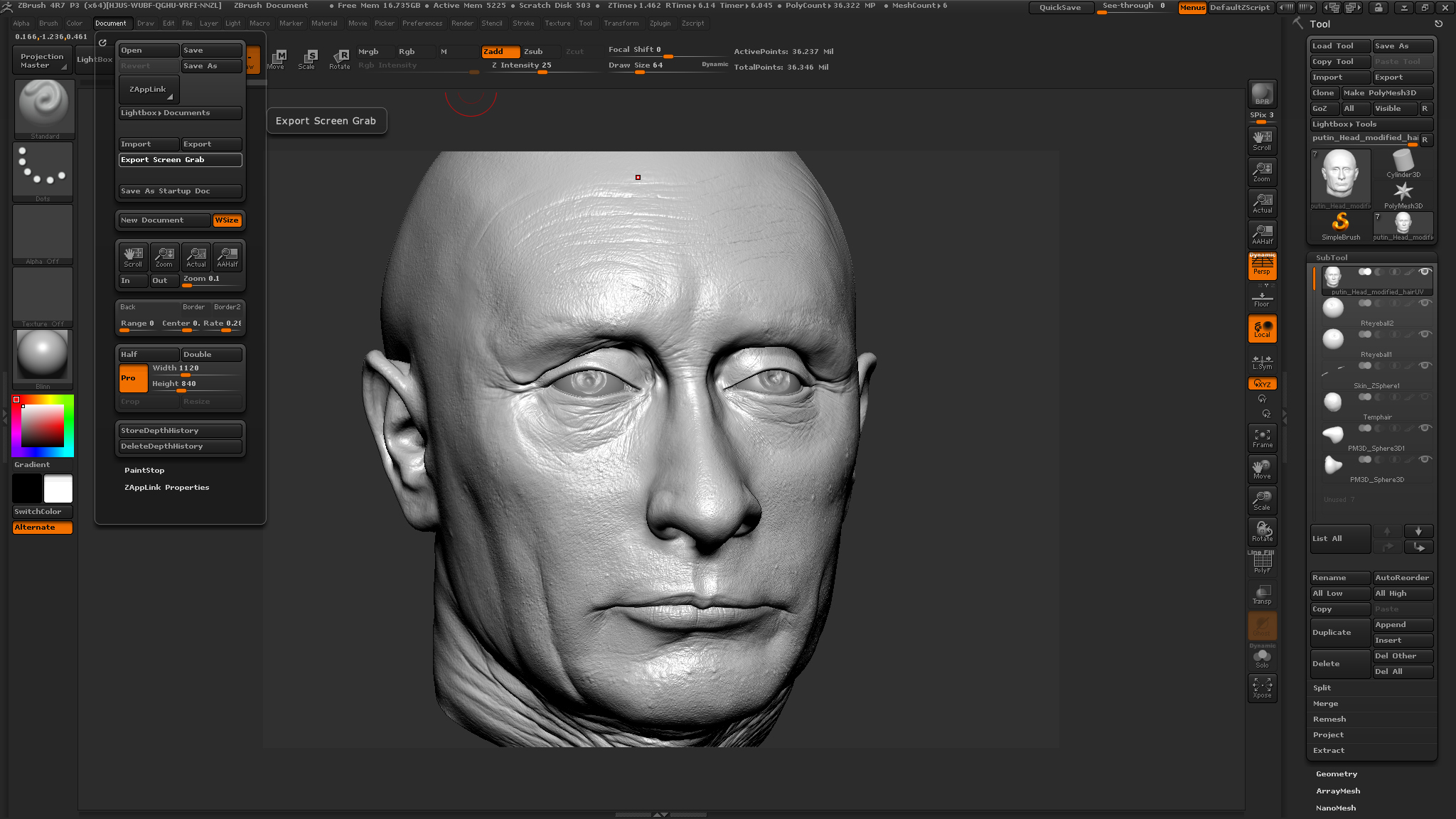Viewport: 1456px width, 819px height.
Task: Toggle the PolyF polyframe icon
Action: [1262, 563]
